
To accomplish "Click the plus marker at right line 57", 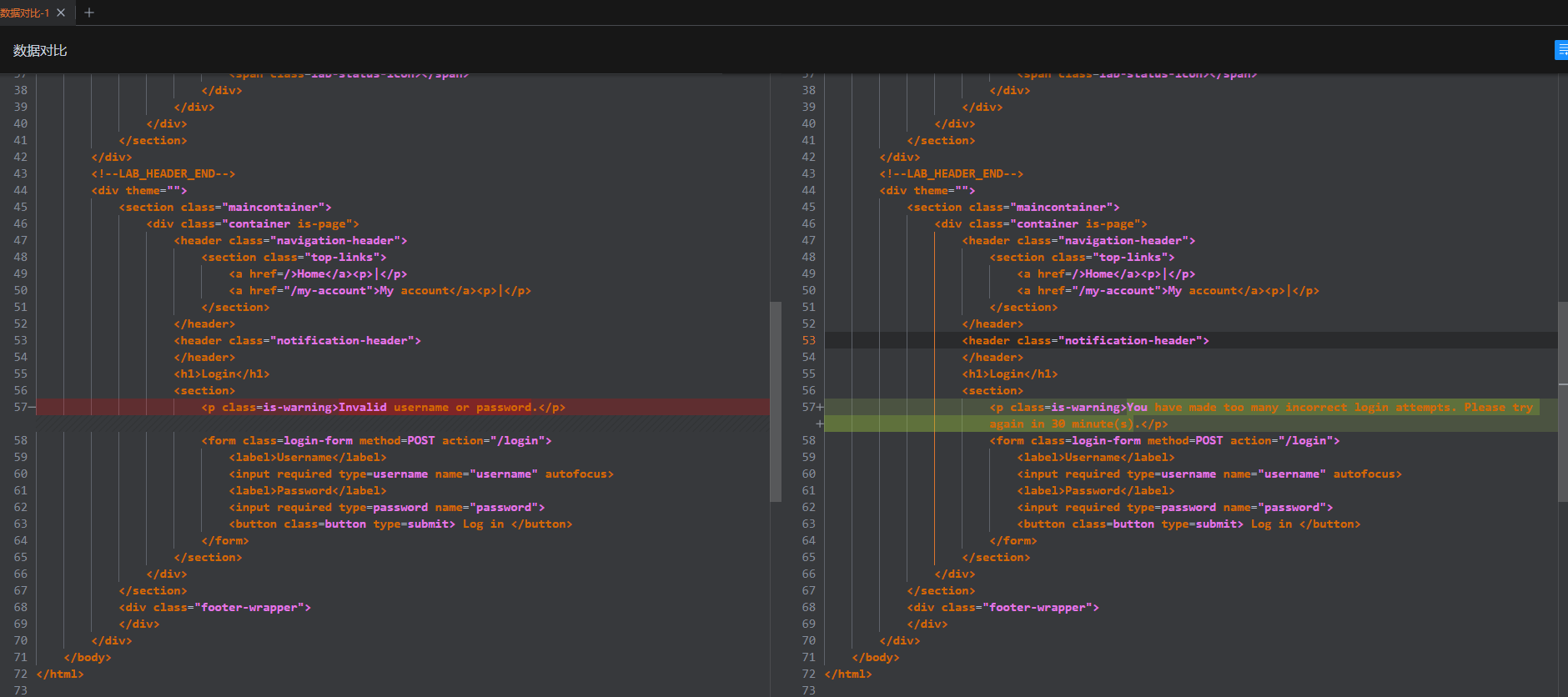I will pyautogui.click(x=820, y=407).
